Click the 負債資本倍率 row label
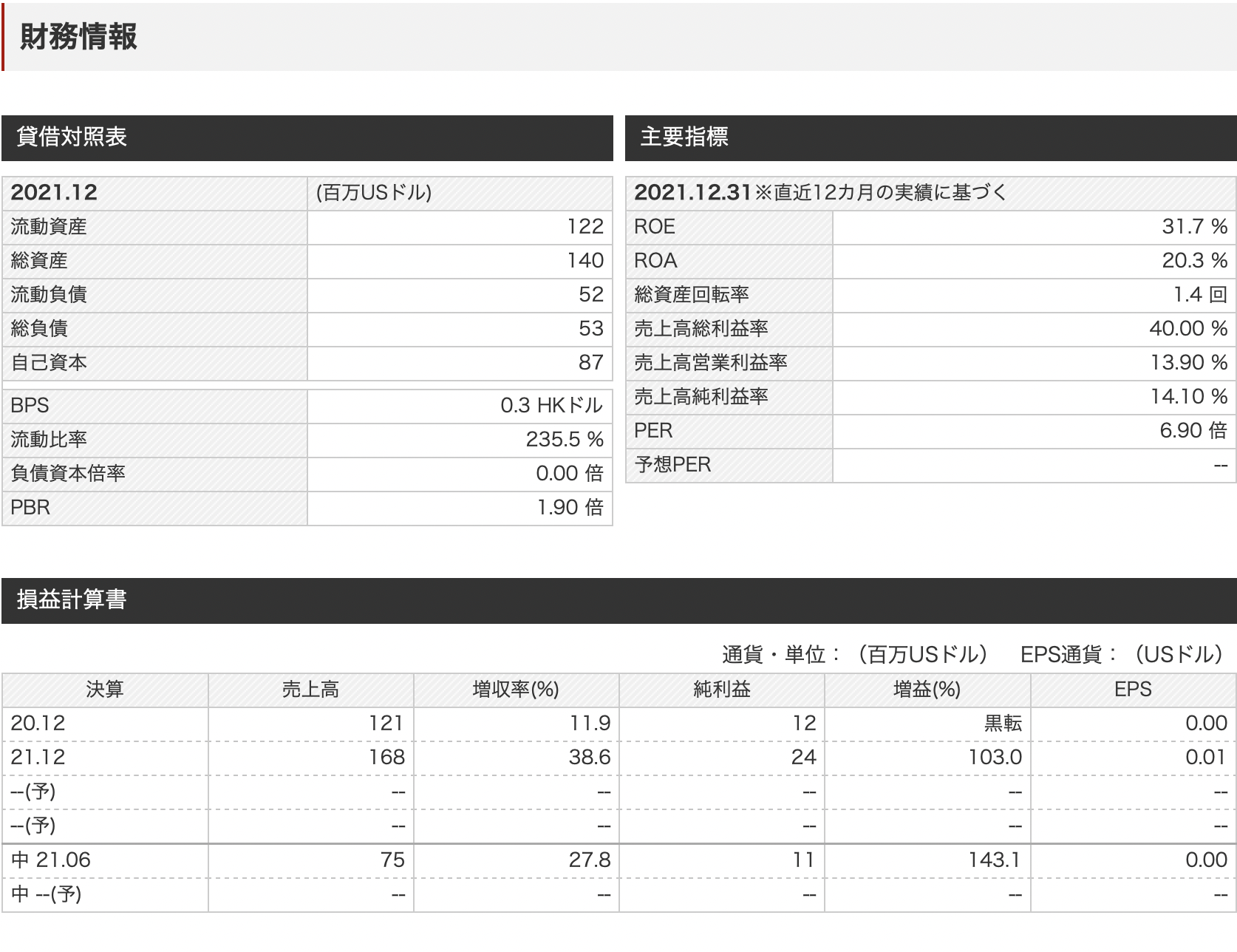The image size is (1237, 952). 154,474
